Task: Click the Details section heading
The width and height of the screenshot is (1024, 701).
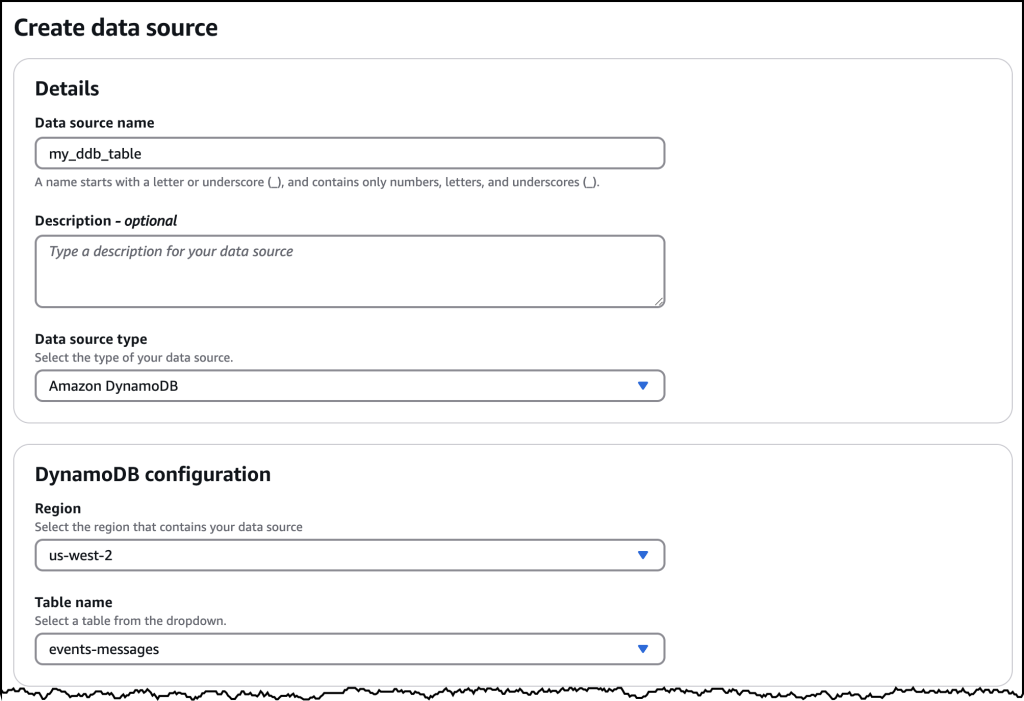Action: click(66, 88)
